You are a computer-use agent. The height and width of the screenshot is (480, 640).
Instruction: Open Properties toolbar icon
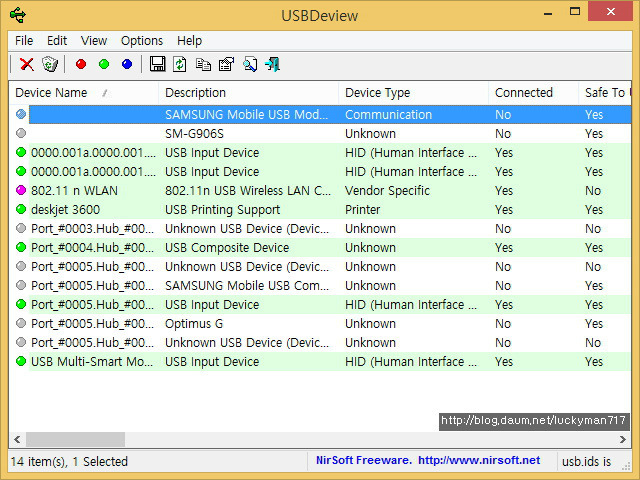coord(226,64)
